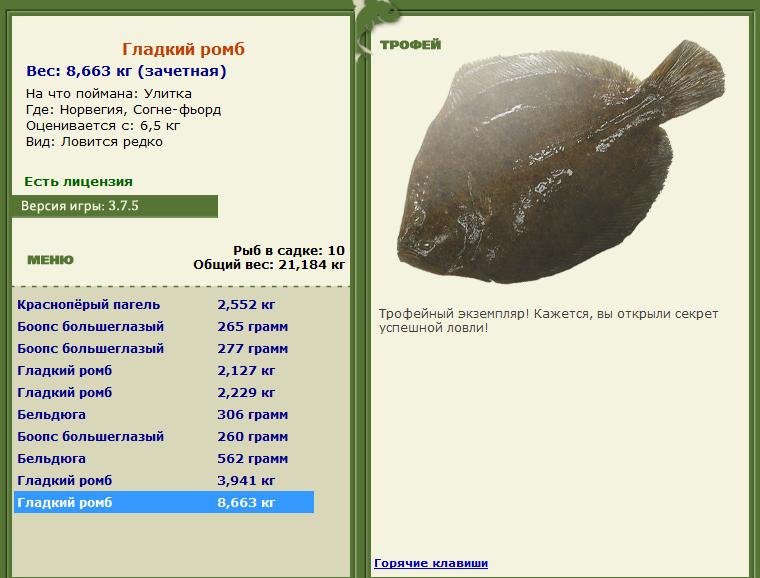Select the Краснопёрый пагель row
The height and width of the screenshot is (578, 760).
tap(164, 305)
